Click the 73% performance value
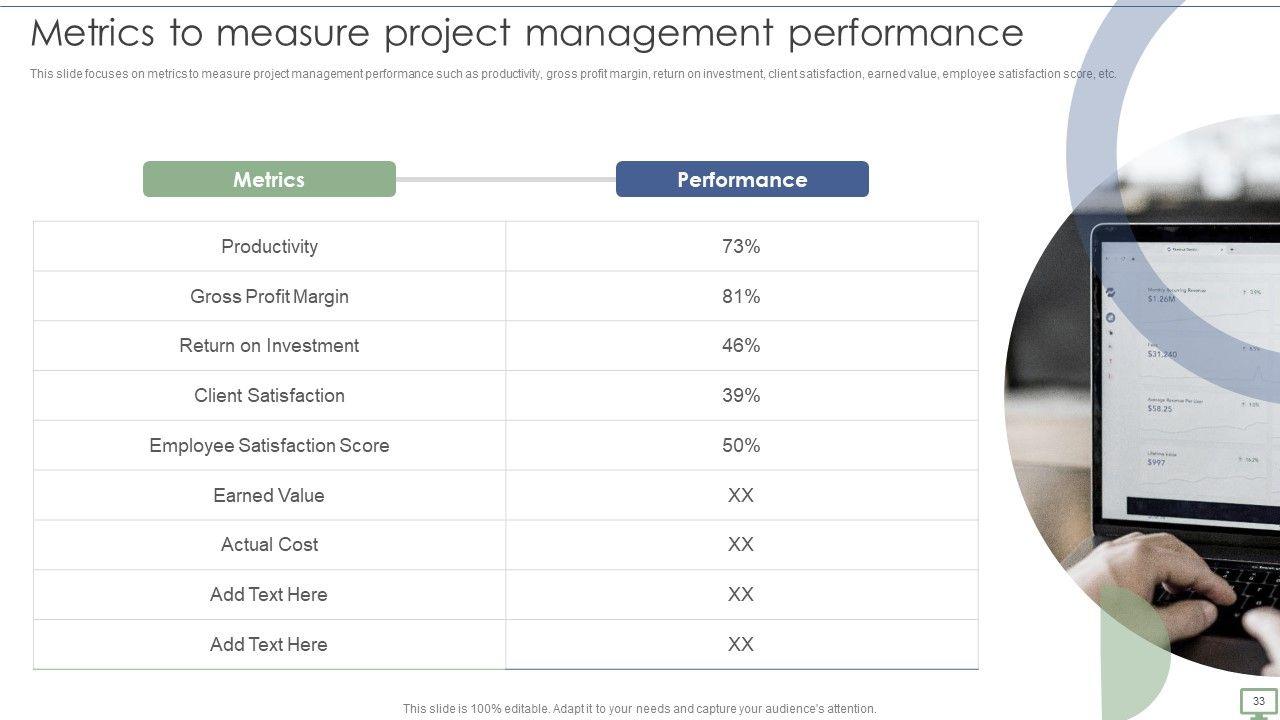The width and height of the screenshot is (1280, 720). click(741, 247)
